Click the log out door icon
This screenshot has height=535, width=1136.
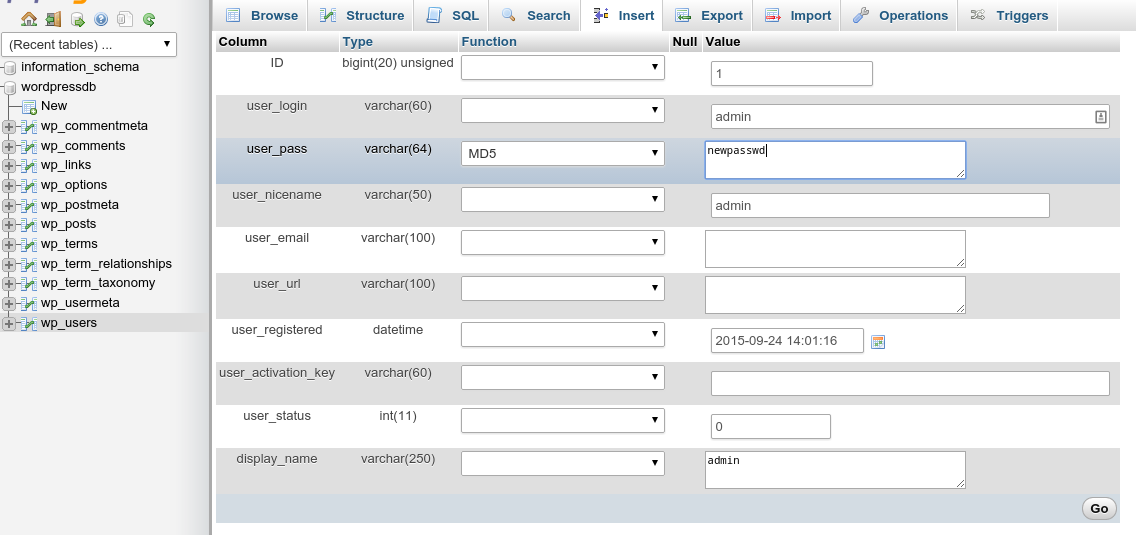[x=53, y=19]
